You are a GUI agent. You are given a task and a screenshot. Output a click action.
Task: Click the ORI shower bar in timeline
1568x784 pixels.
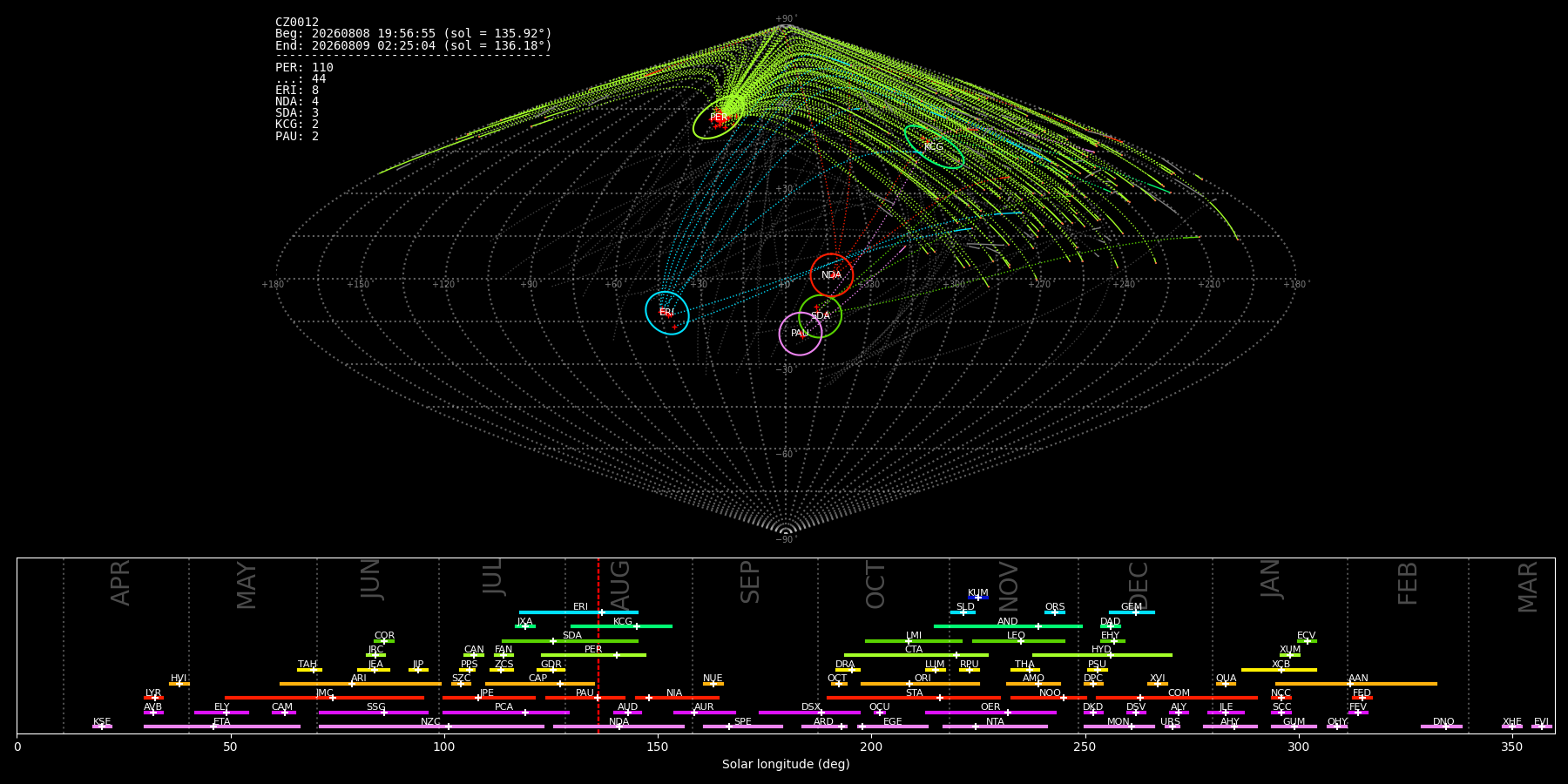coord(920,684)
